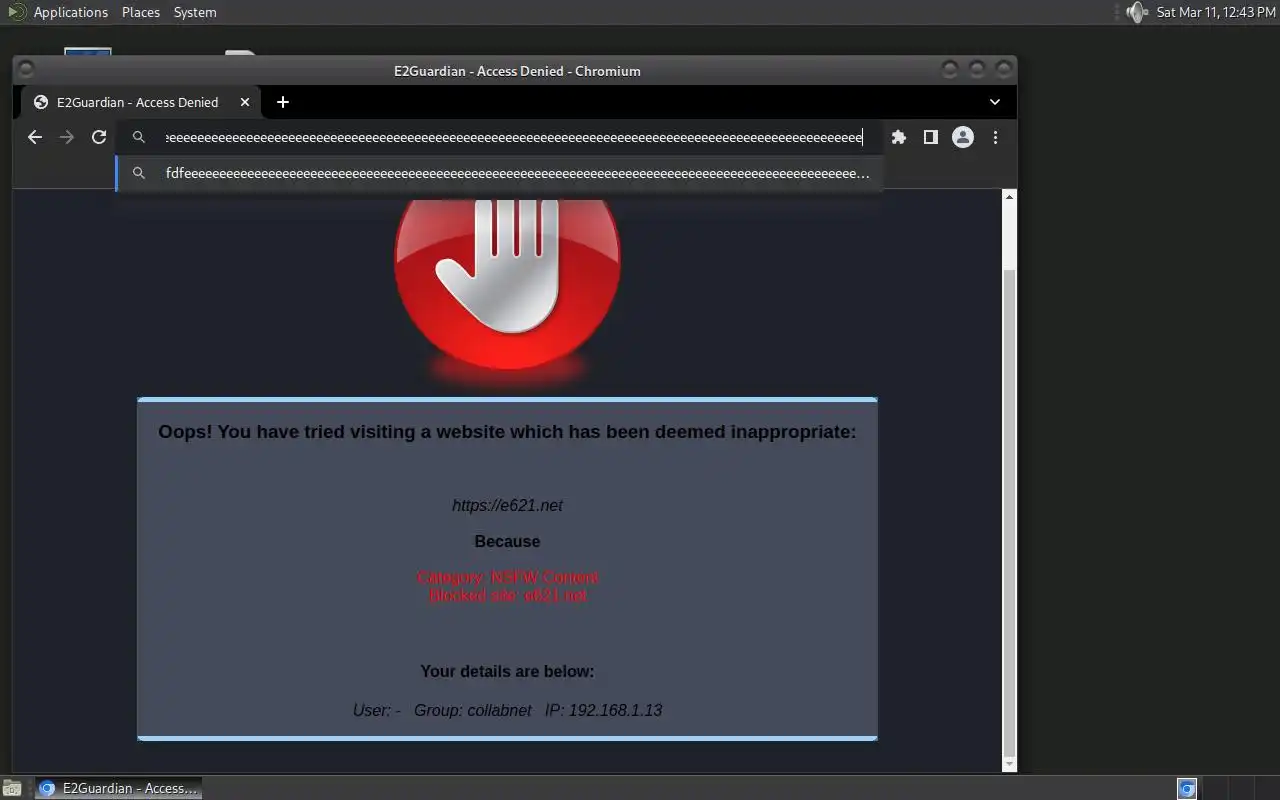
Task: Expand the tab search chevron
Action: pos(995,102)
